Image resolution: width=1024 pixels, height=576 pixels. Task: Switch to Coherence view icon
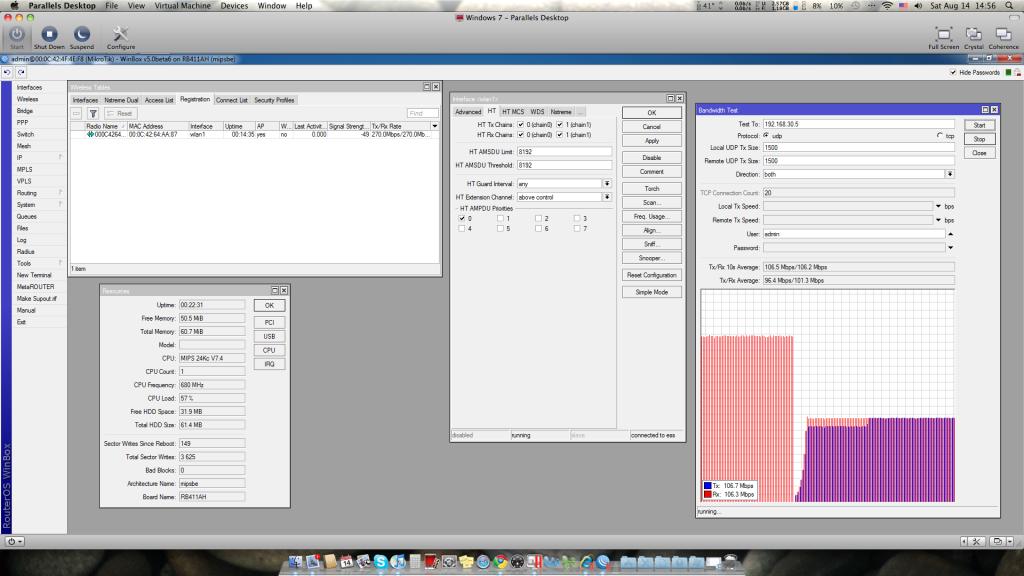pyautogui.click(x=1003, y=35)
